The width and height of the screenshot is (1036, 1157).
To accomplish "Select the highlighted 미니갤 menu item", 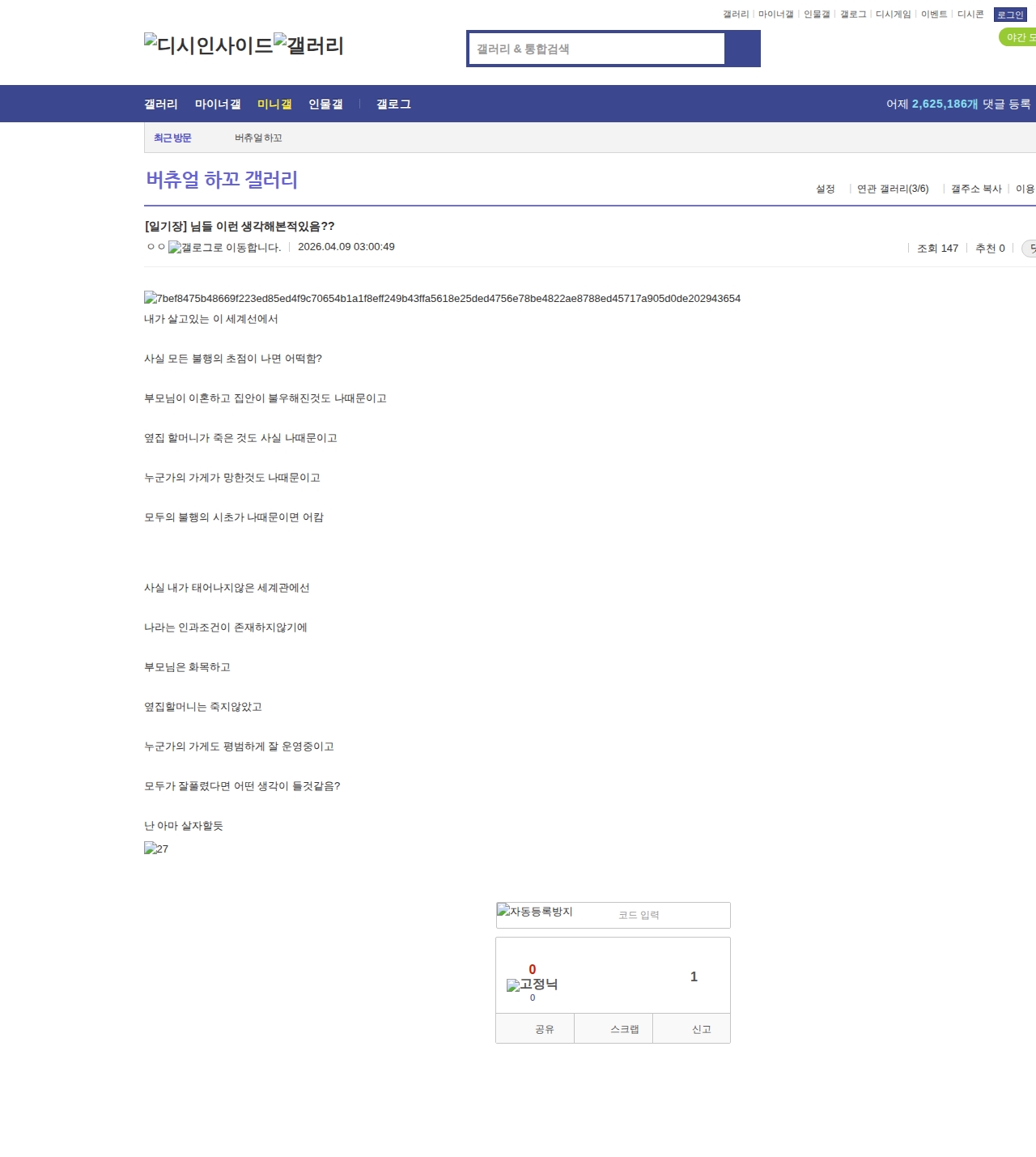I will click(274, 104).
